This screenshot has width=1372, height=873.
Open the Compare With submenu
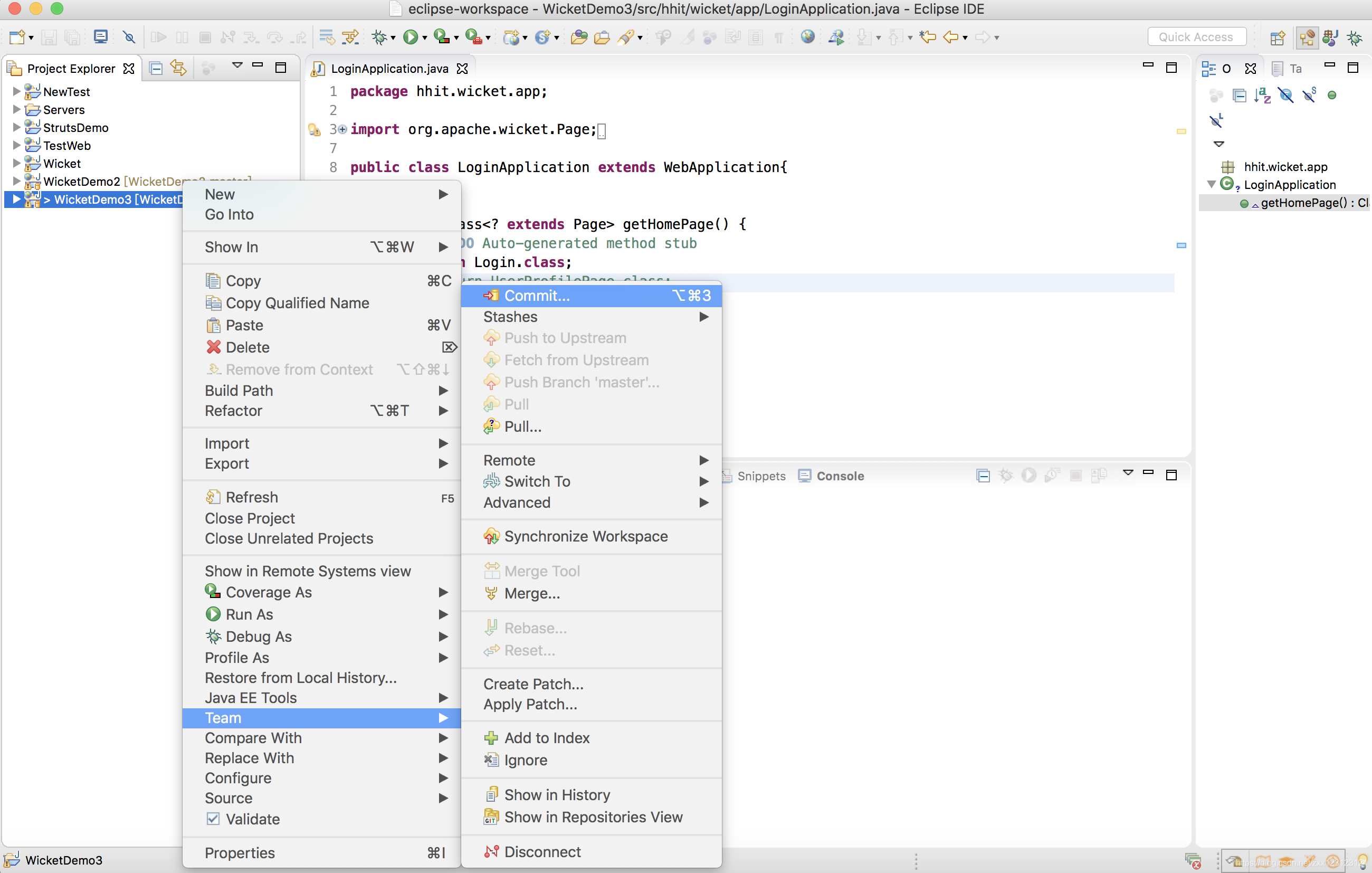click(x=321, y=738)
